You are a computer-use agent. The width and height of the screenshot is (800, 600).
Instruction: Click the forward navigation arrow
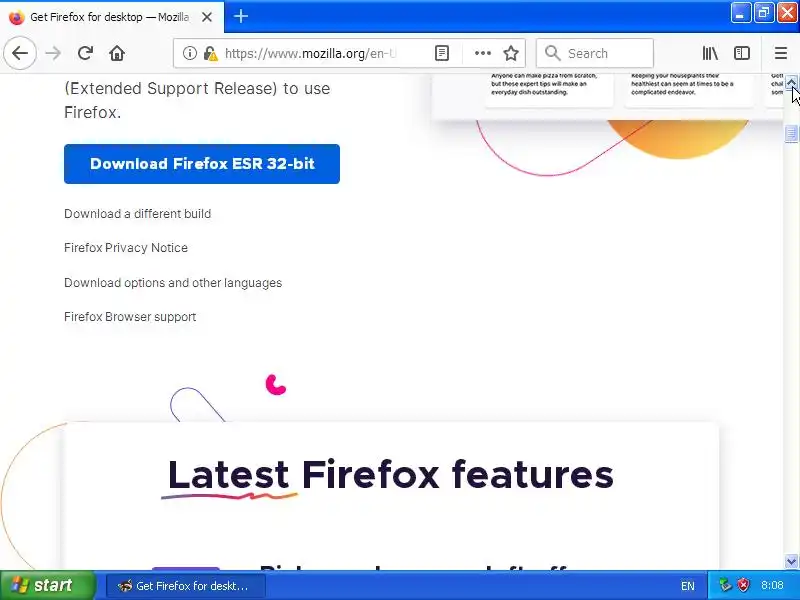(53, 53)
